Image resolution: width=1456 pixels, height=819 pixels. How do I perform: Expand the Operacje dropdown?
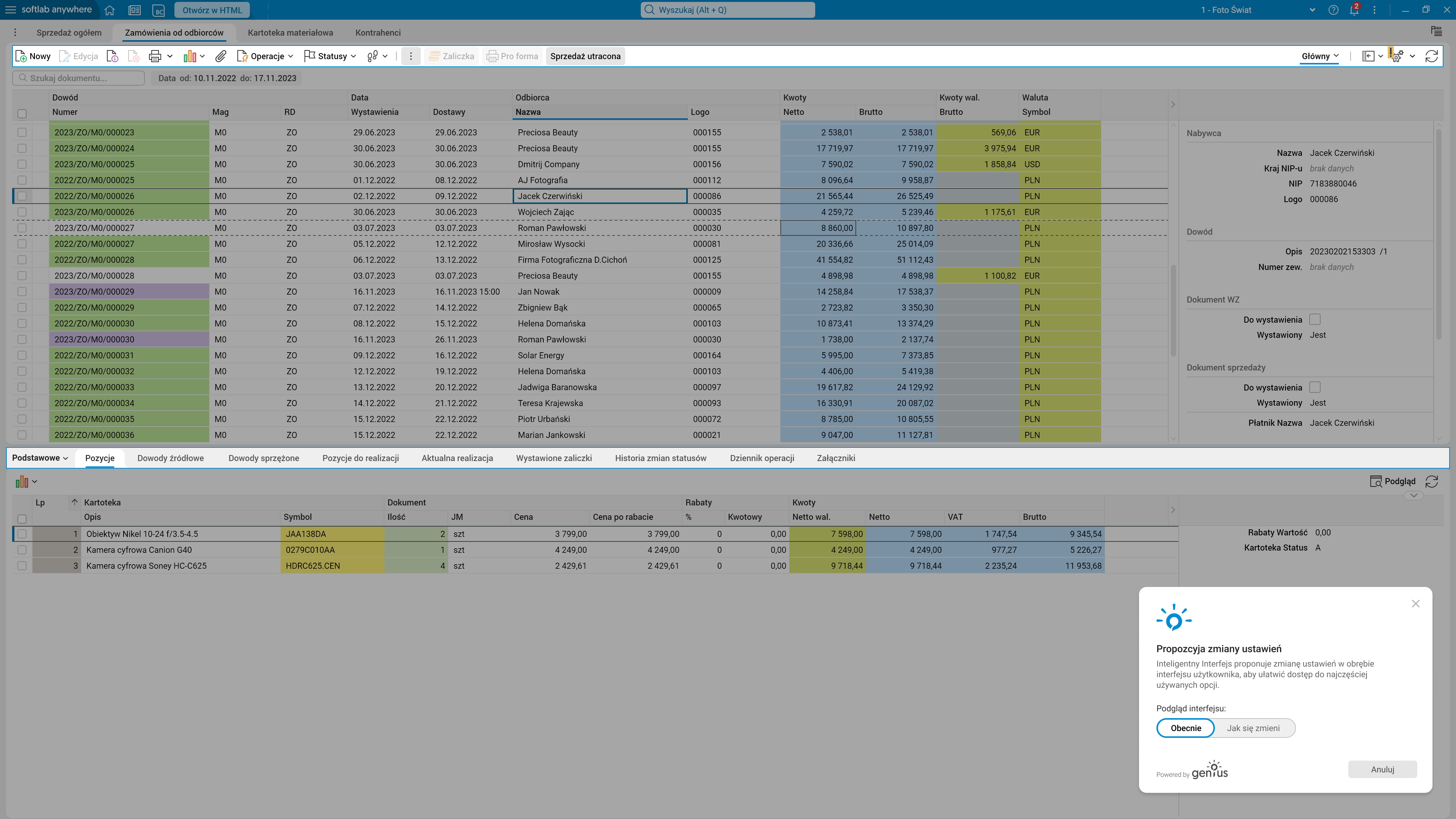click(266, 56)
